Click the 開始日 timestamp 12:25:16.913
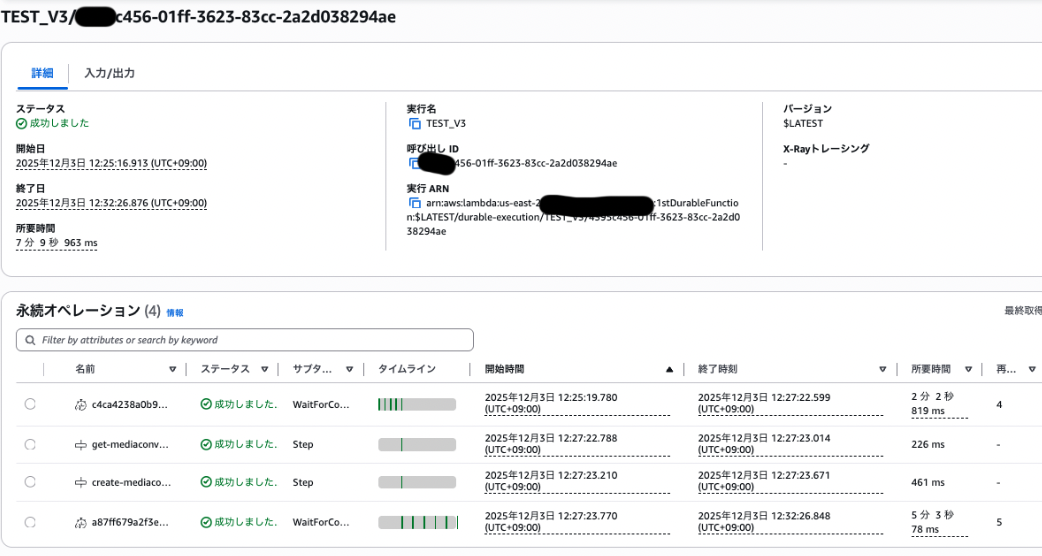The image size is (1042, 556). click(111, 163)
